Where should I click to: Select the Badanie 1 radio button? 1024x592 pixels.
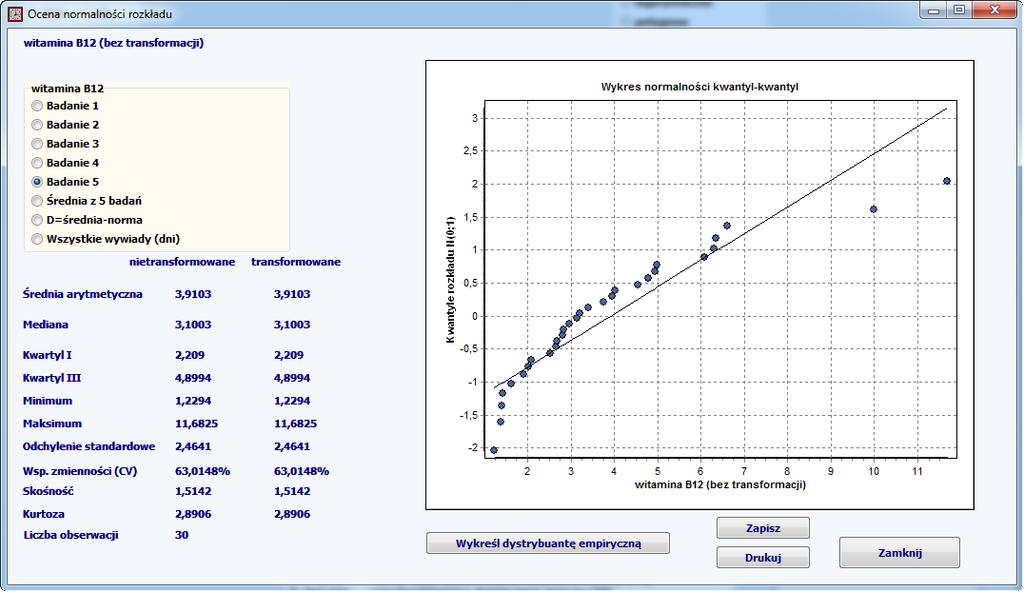(x=37, y=106)
